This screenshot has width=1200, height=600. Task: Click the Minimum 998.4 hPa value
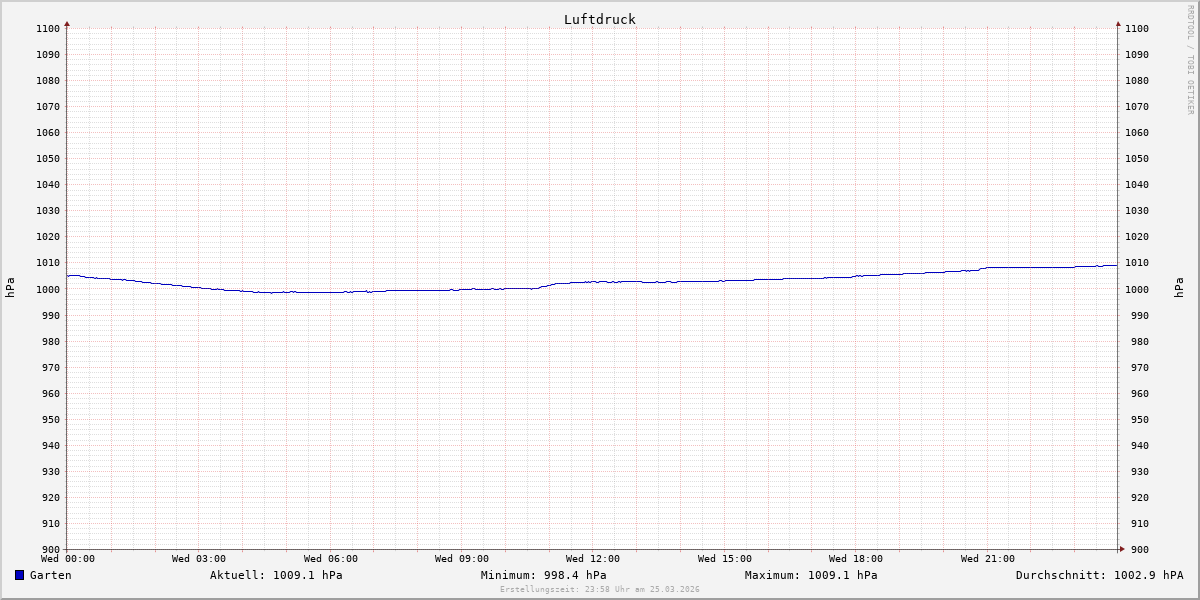click(543, 575)
